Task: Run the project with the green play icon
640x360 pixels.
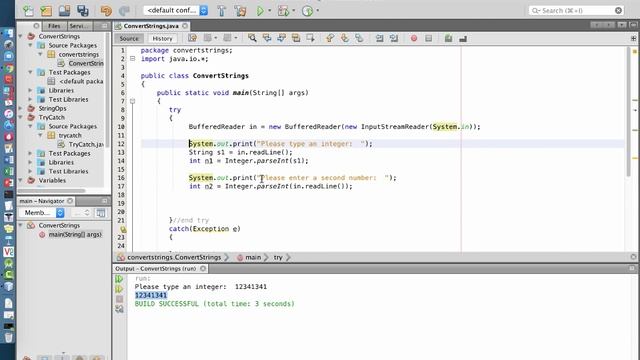Action: [x=260, y=11]
